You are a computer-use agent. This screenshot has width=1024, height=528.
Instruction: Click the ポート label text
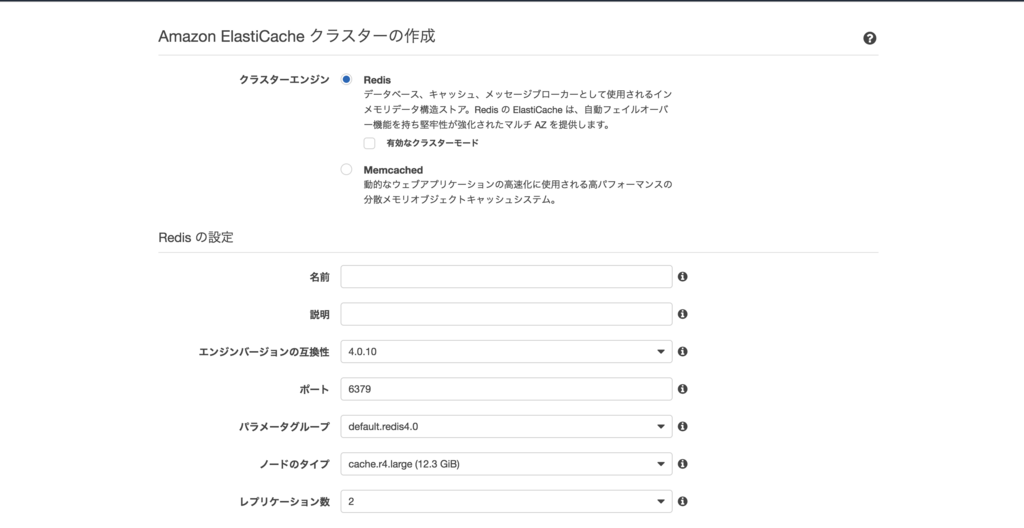pyautogui.click(x=314, y=389)
